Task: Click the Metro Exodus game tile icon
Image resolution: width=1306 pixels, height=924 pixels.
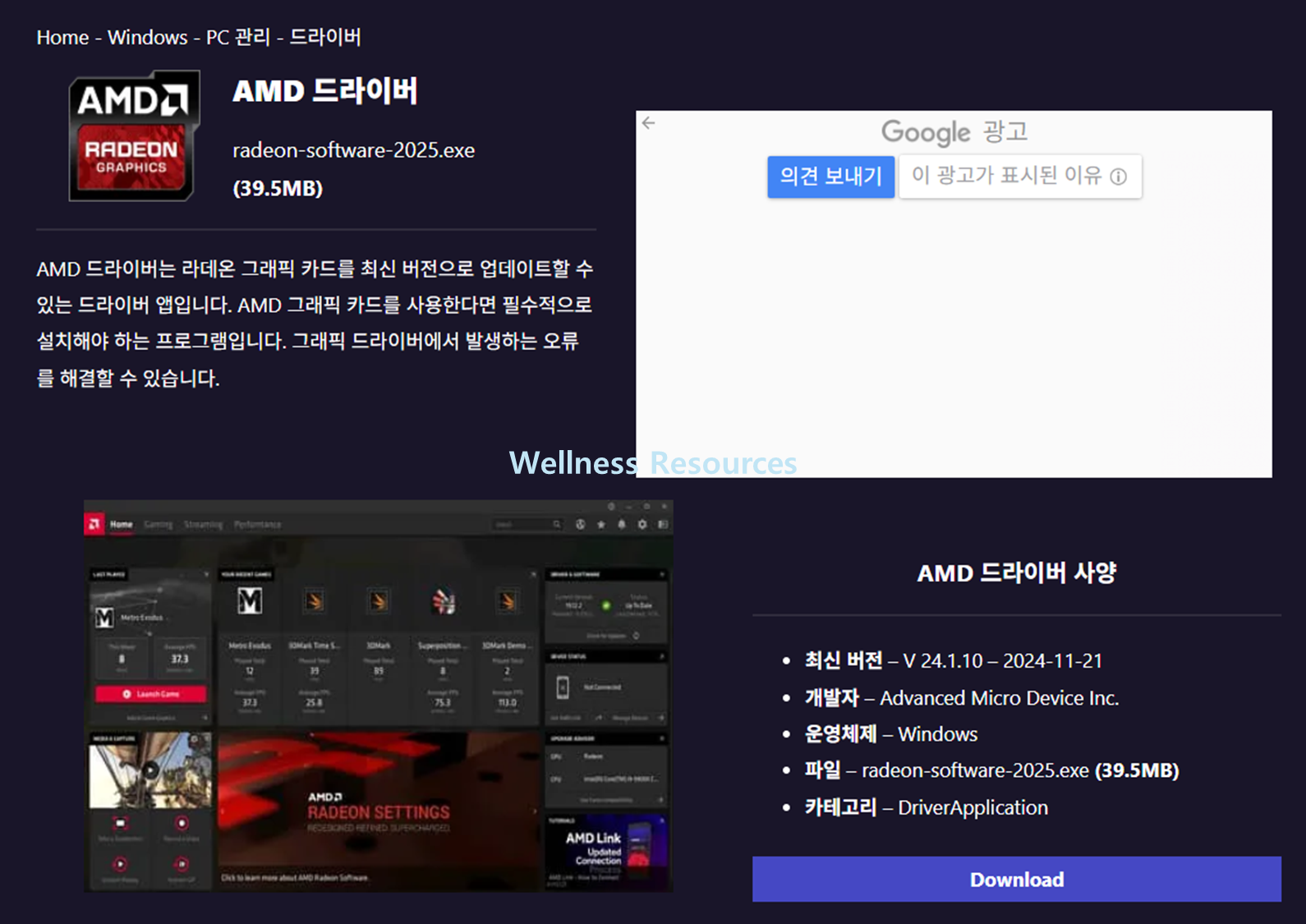Action: [250, 601]
